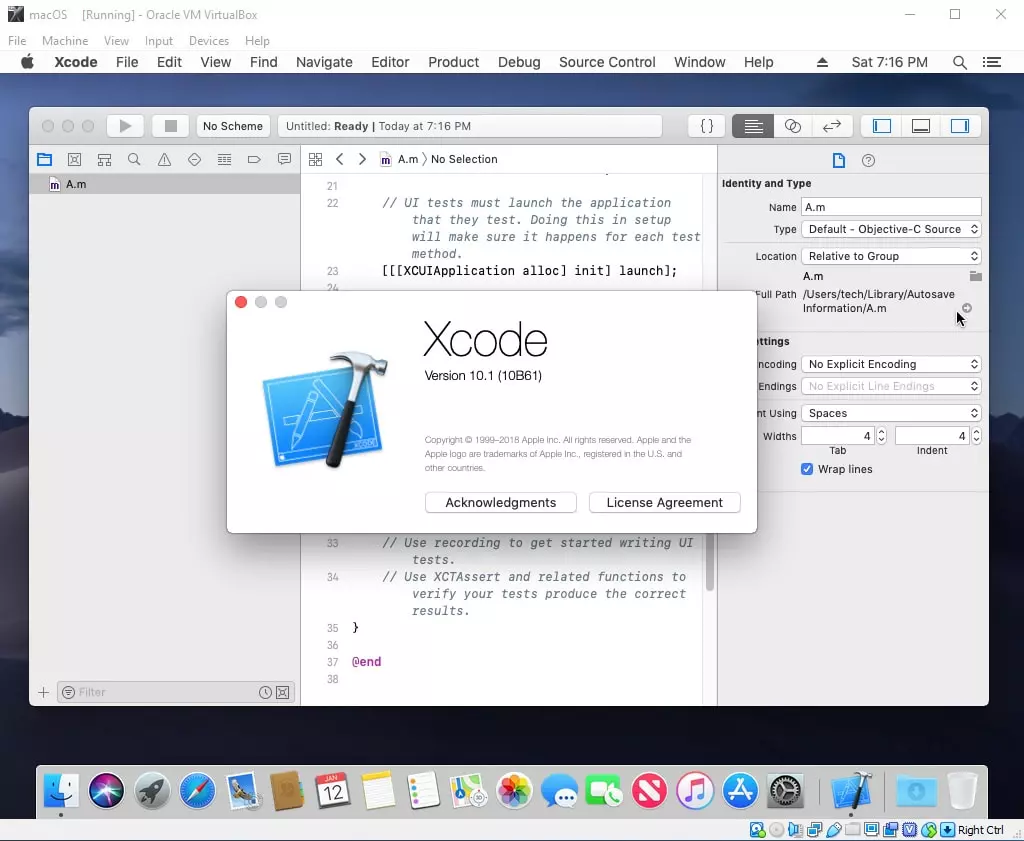Viewport: 1024px width, 841px height.
Task: Click the folder icon to choose file location
Action: click(976, 276)
